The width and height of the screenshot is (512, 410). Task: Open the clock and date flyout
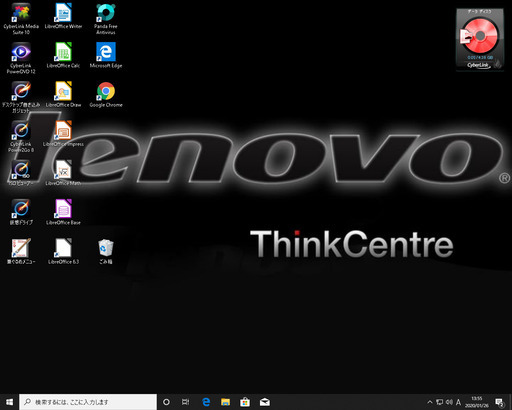coord(477,402)
